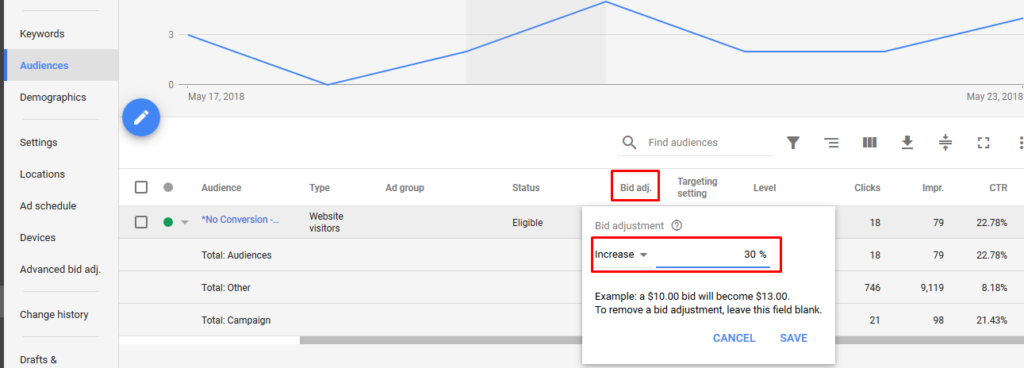The height and width of the screenshot is (368, 1024).
Task: Save the bid adjustment
Action: tap(793, 338)
